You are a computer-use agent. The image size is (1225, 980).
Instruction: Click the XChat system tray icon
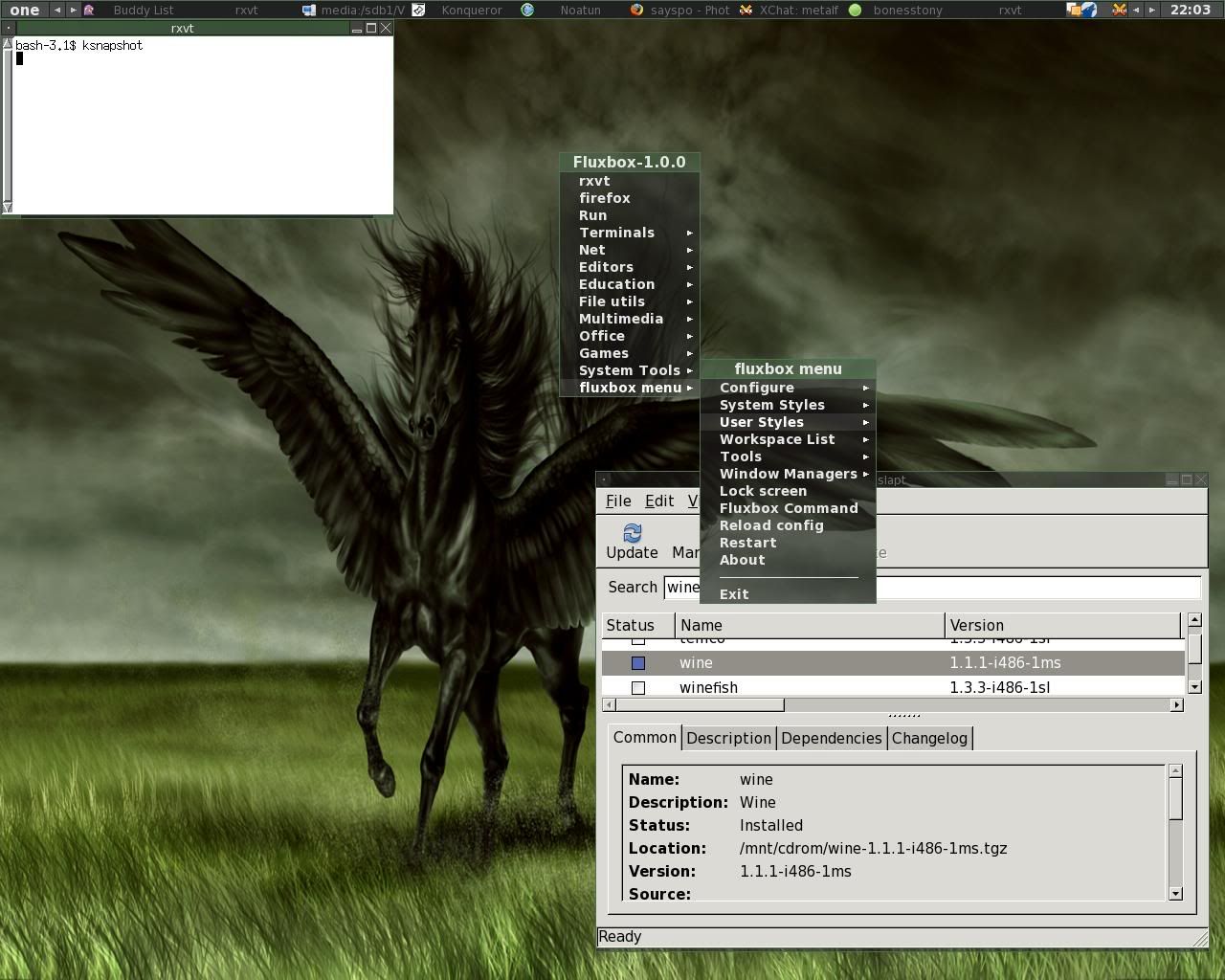(x=1119, y=10)
